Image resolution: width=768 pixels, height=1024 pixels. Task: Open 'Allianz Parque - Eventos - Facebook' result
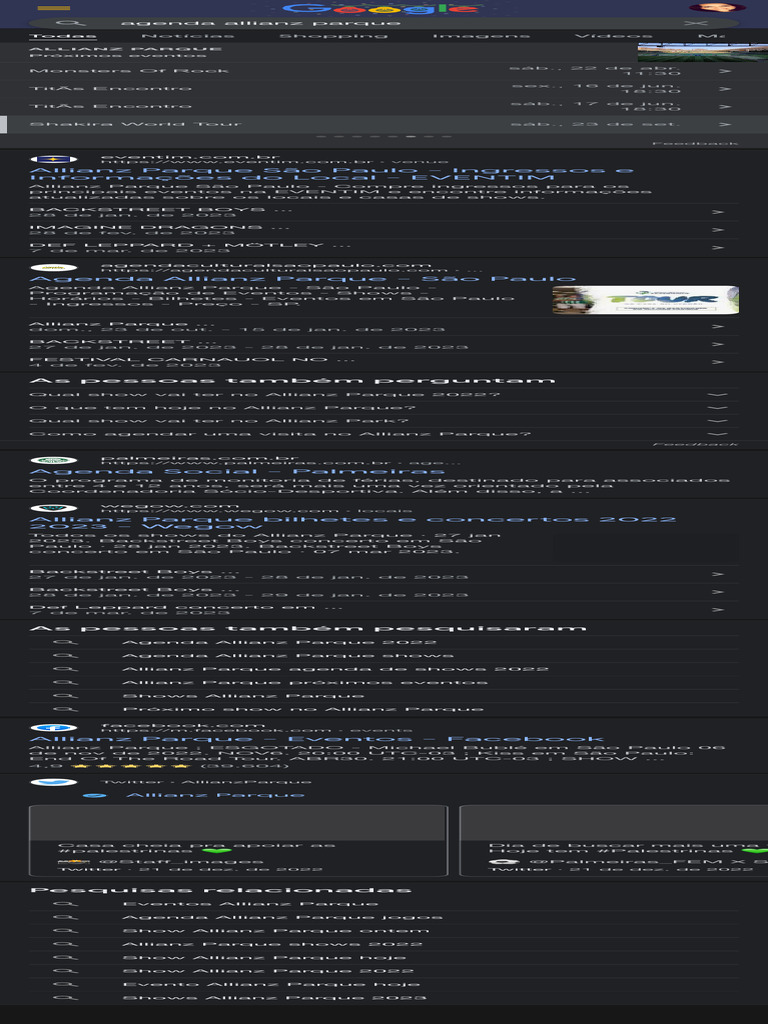click(x=317, y=739)
